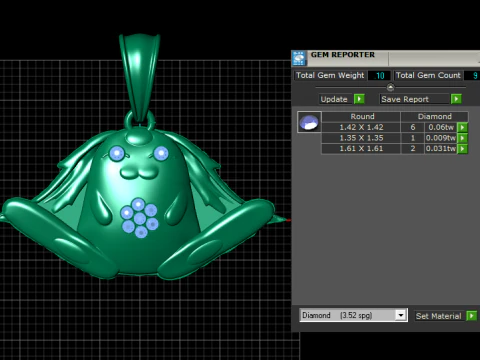Viewport: 480px width, 360px height.
Task: Click green arrow for 0.031tw row
Action: [462, 149]
